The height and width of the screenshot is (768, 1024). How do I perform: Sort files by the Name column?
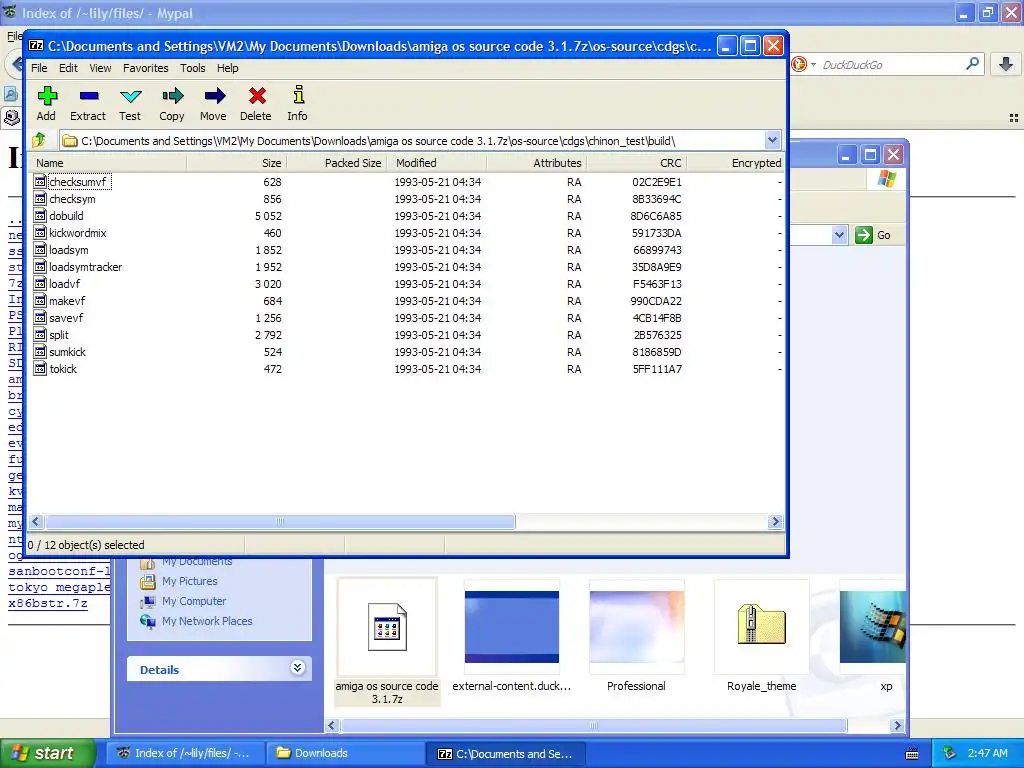(108, 163)
